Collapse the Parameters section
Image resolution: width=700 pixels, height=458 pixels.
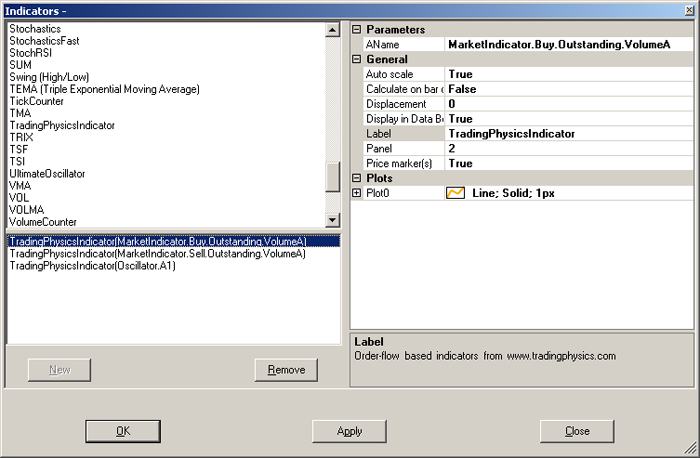pos(357,30)
